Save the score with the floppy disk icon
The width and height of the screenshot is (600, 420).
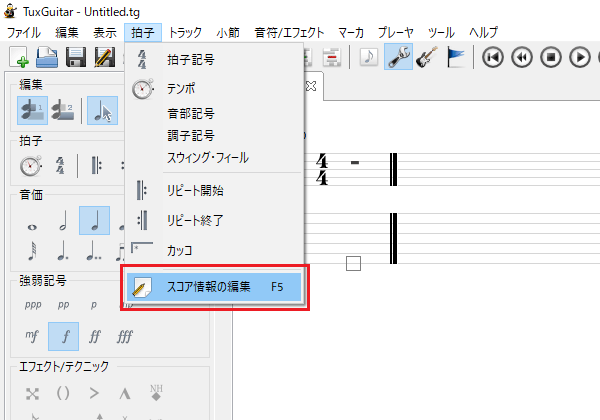[x=76, y=57]
